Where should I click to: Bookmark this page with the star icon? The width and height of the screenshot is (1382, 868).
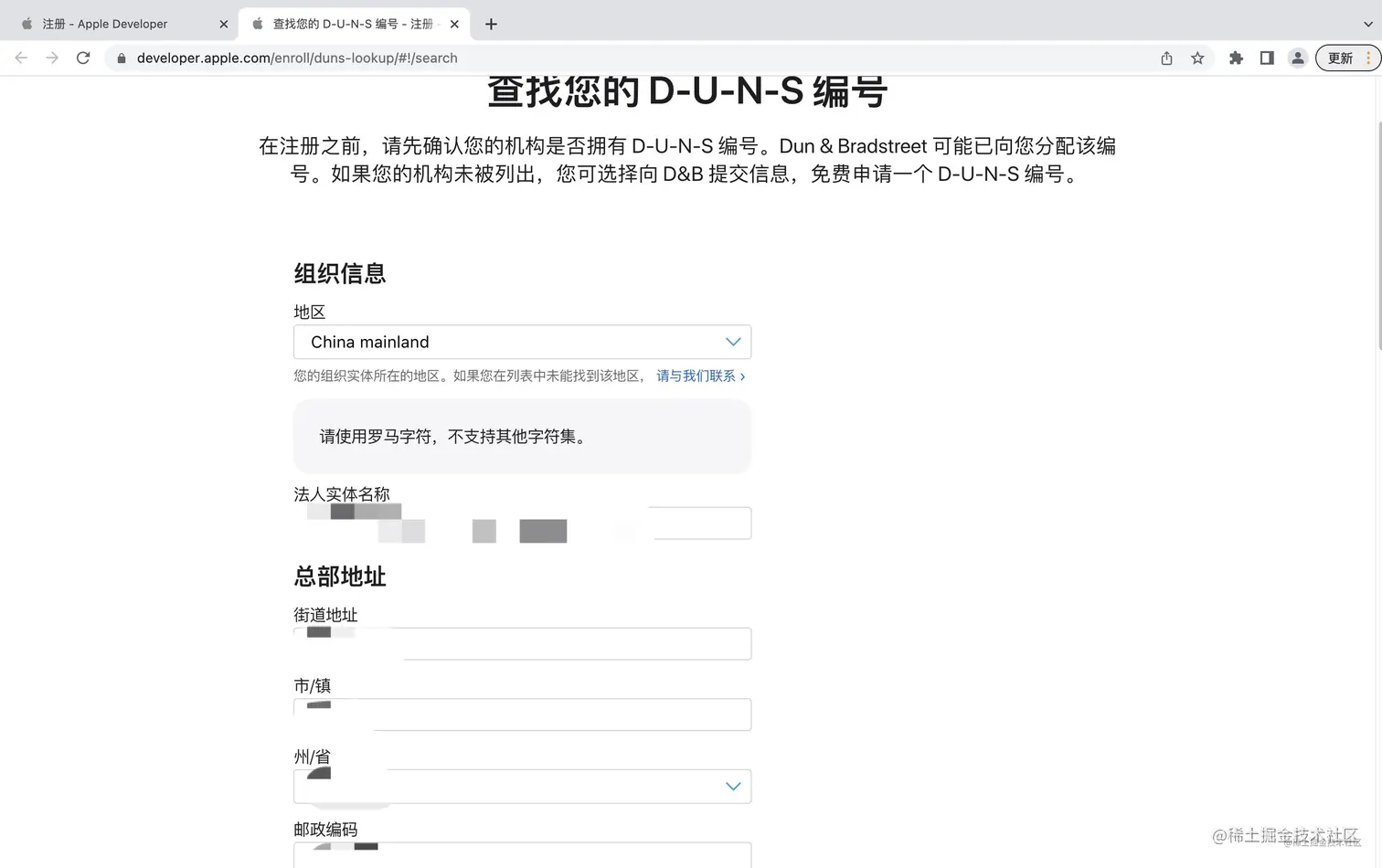click(x=1198, y=58)
